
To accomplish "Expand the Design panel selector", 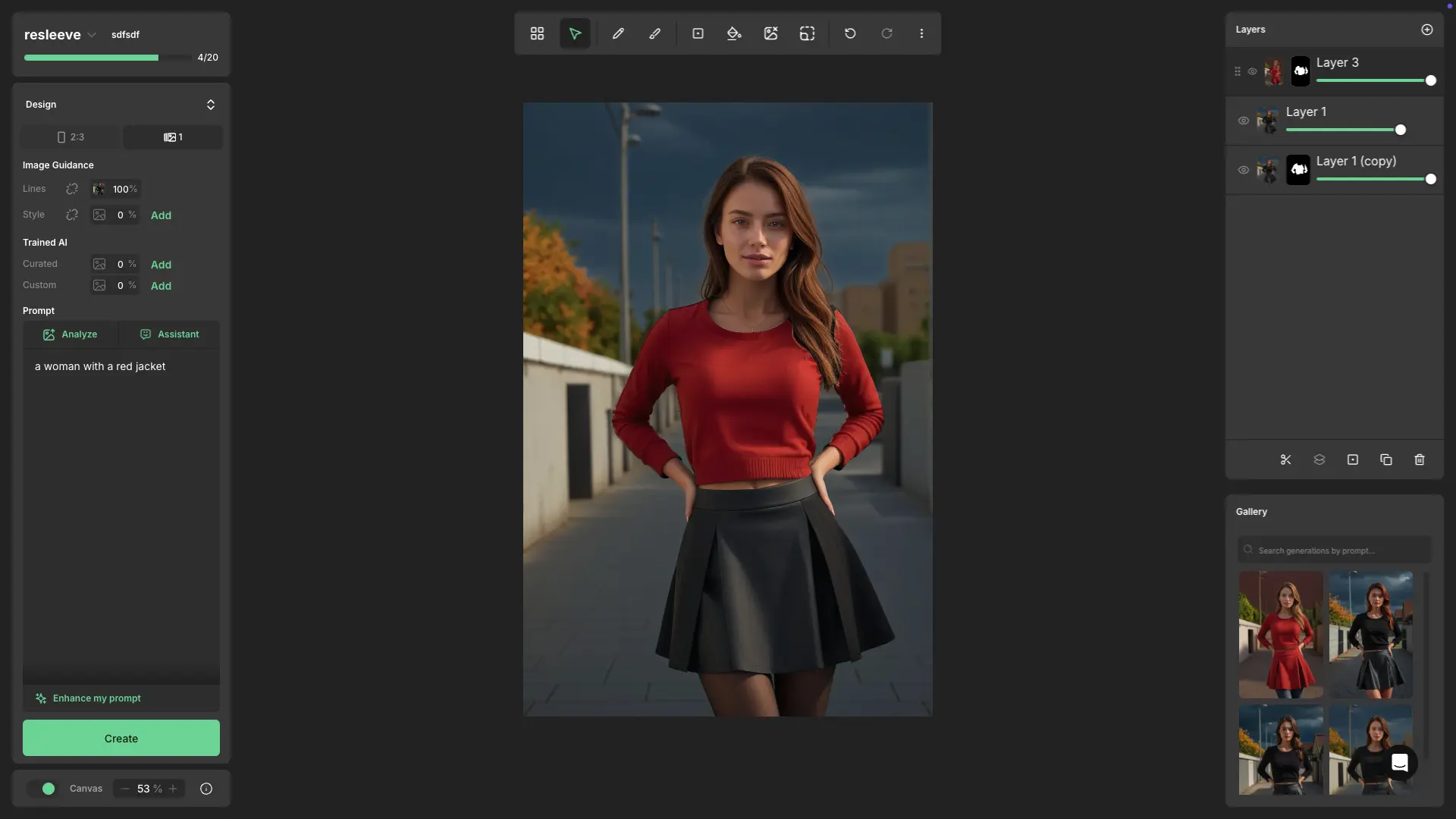I will pyautogui.click(x=210, y=105).
